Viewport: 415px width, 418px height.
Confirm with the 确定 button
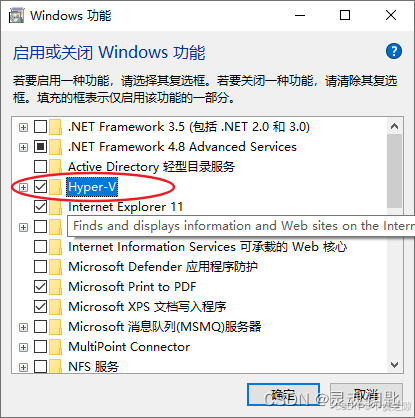tap(283, 395)
